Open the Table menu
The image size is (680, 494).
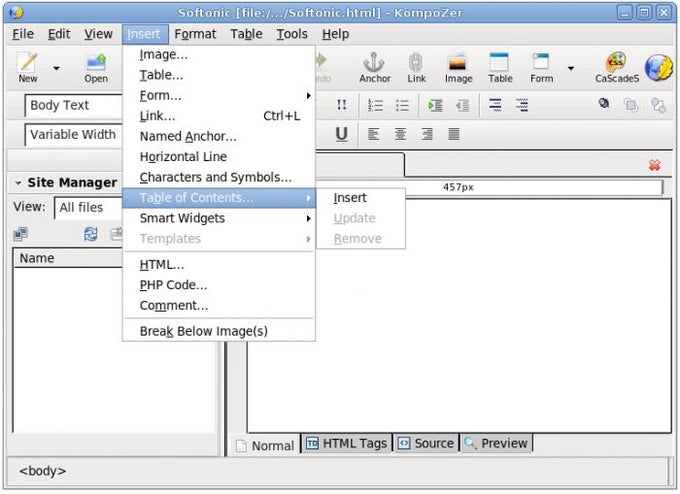click(x=246, y=34)
